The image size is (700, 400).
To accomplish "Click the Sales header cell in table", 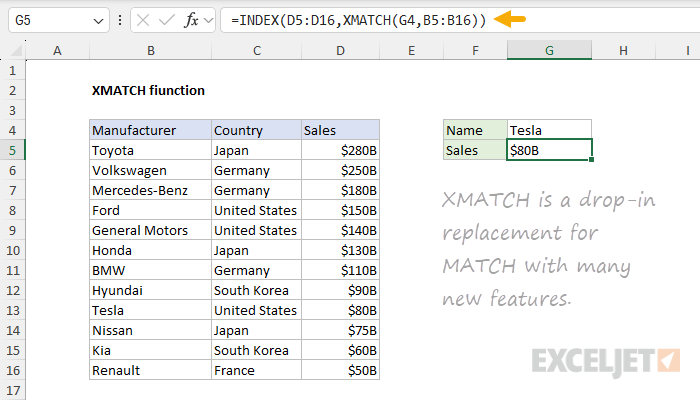I will point(340,130).
